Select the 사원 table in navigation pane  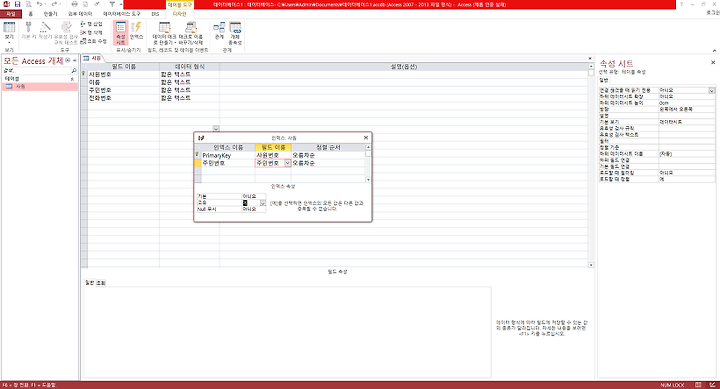(x=40, y=86)
